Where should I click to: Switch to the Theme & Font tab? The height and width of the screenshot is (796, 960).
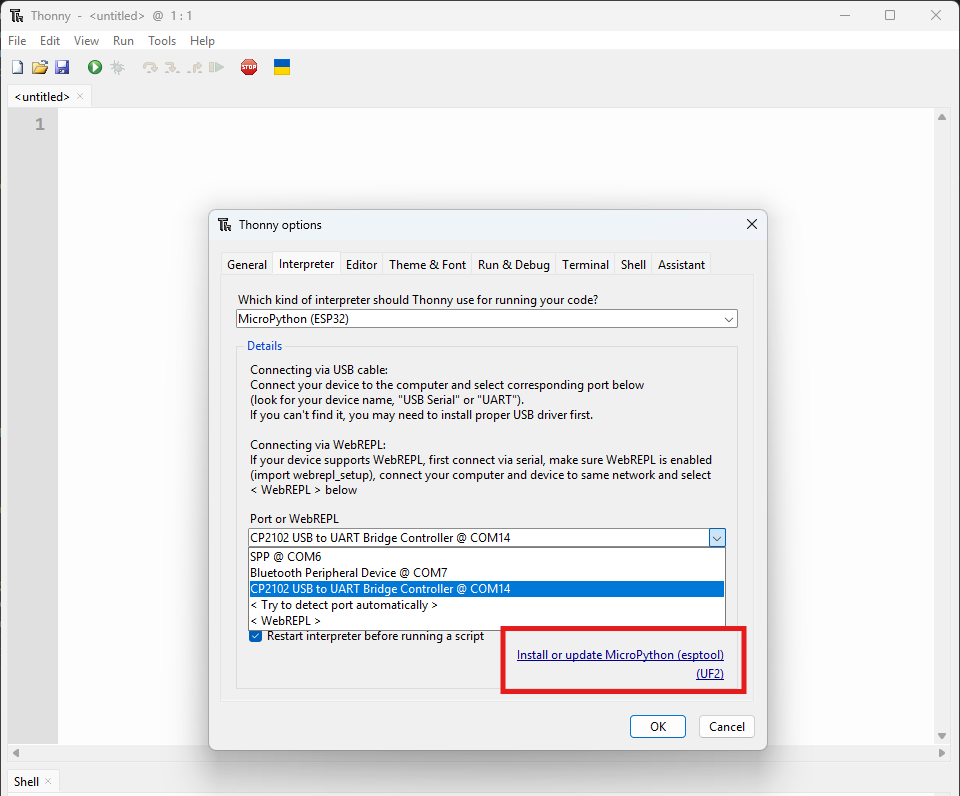coord(427,265)
